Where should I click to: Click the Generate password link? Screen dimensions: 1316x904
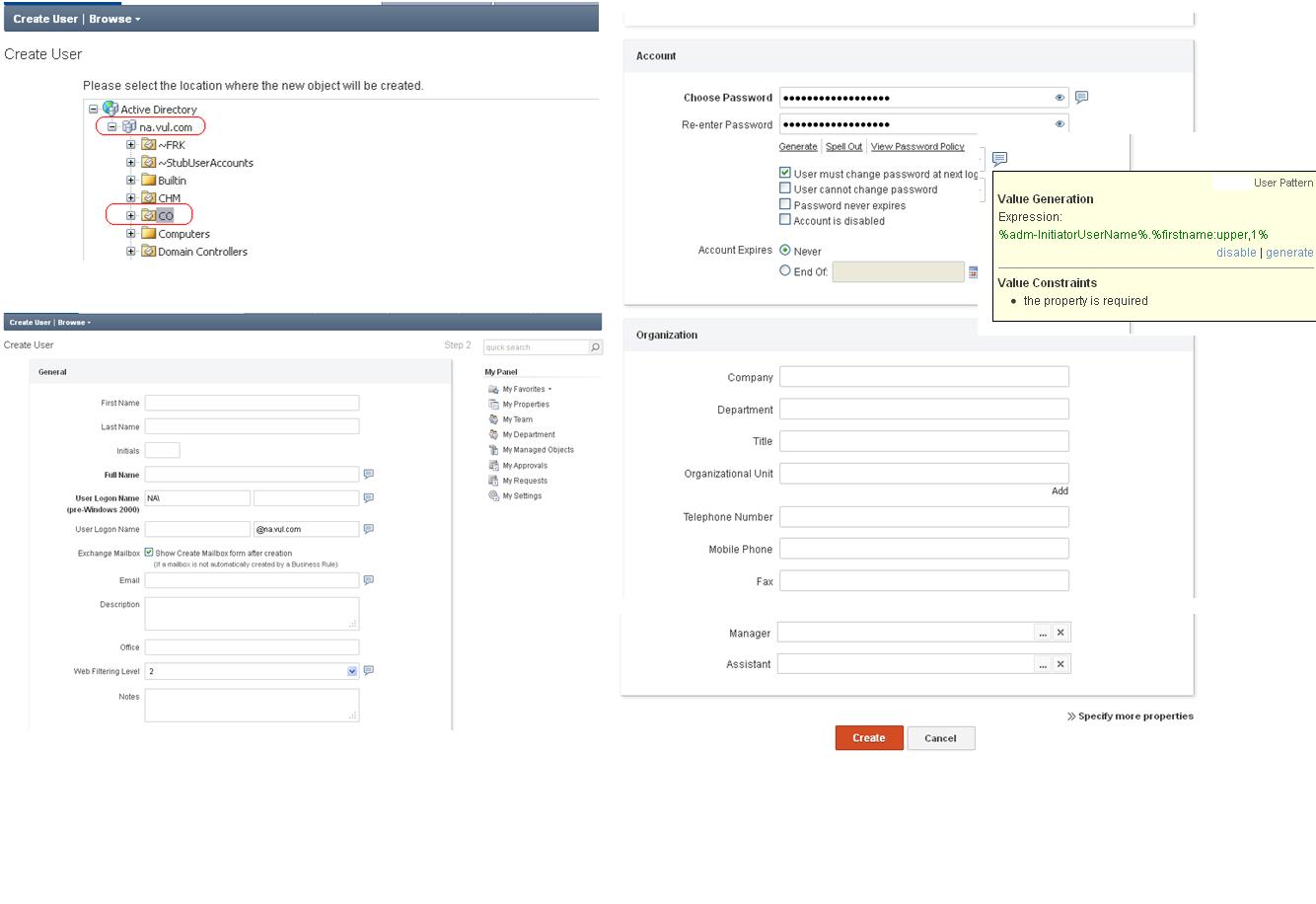pos(798,146)
